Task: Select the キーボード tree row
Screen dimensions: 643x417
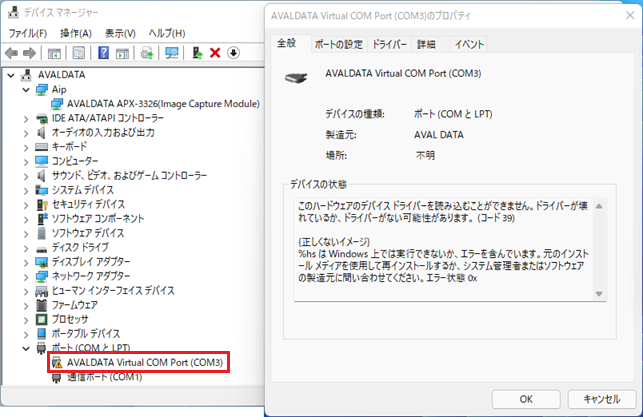Action: [x=69, y=147]
